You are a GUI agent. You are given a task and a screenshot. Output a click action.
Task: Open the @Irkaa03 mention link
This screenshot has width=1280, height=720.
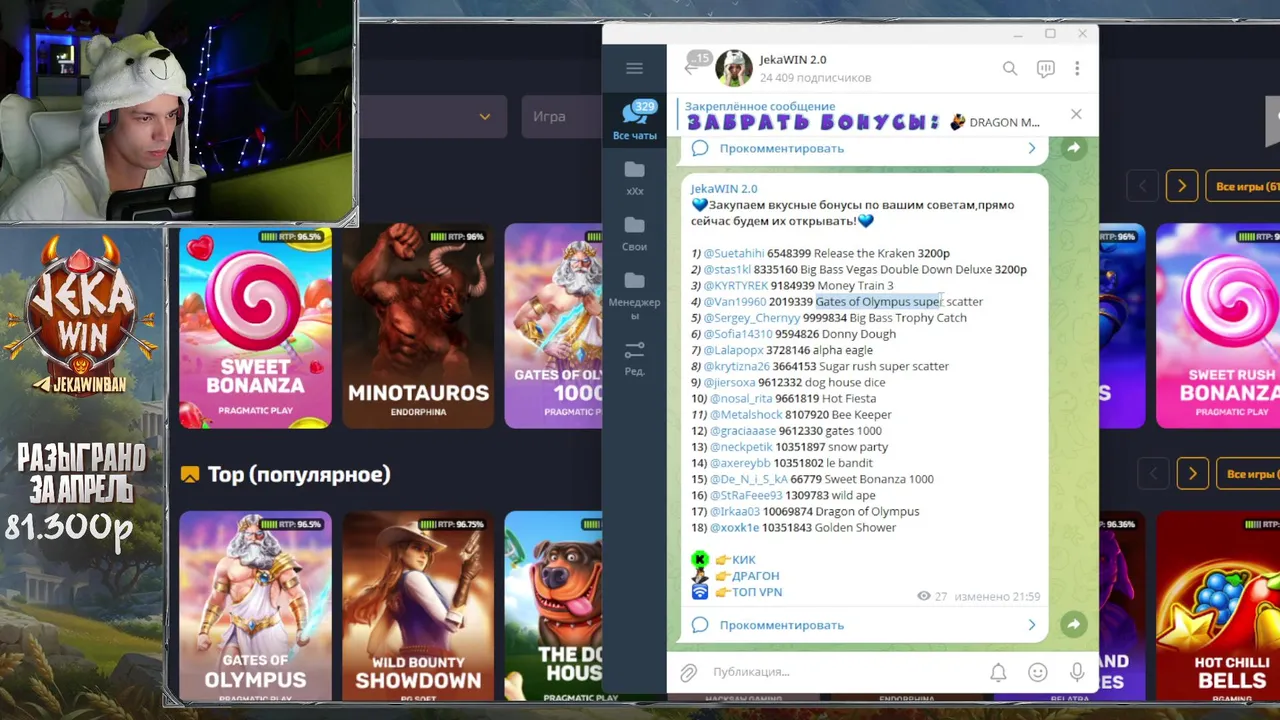click(735, 511)
